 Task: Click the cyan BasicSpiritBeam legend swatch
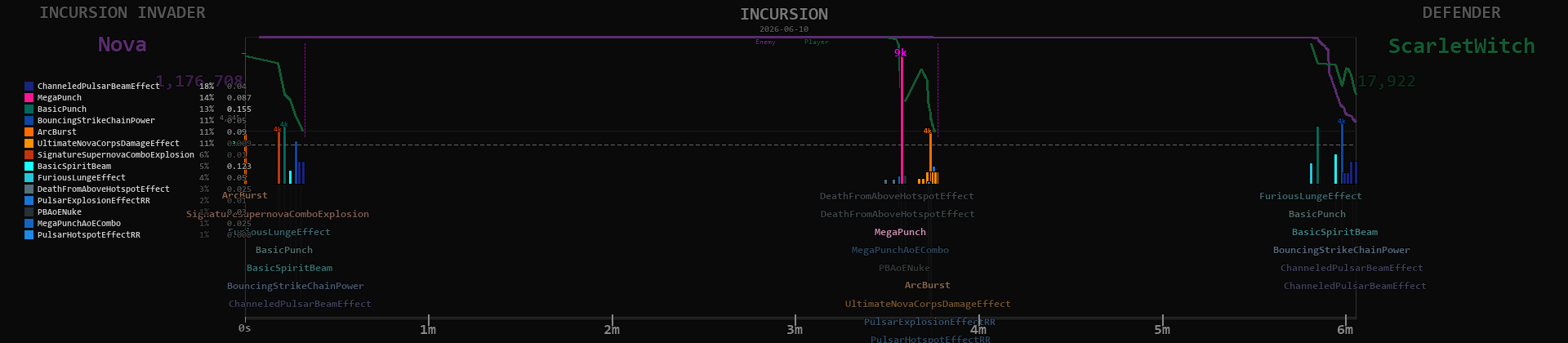[x=29, y=166]
